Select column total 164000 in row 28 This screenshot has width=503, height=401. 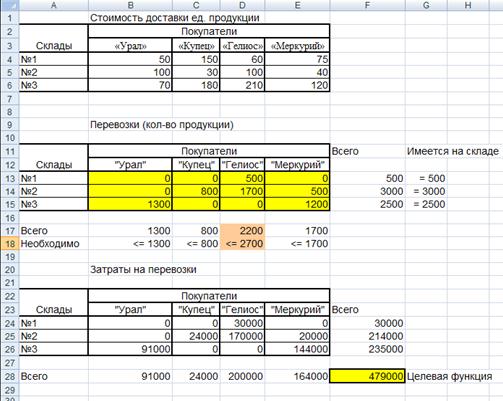click(297, 376)
